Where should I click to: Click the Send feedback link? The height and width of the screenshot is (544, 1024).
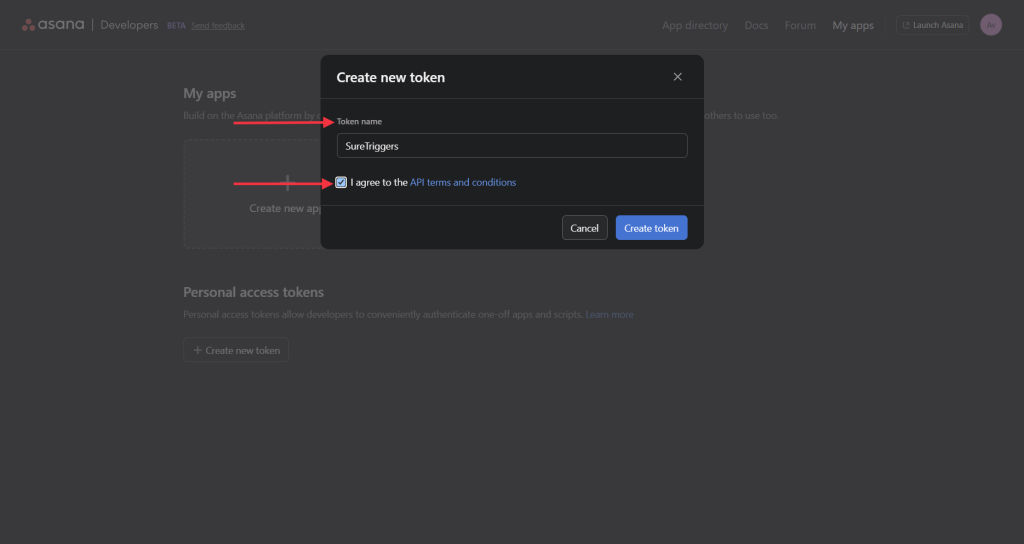pyautogui.click(x=218, y=26)
